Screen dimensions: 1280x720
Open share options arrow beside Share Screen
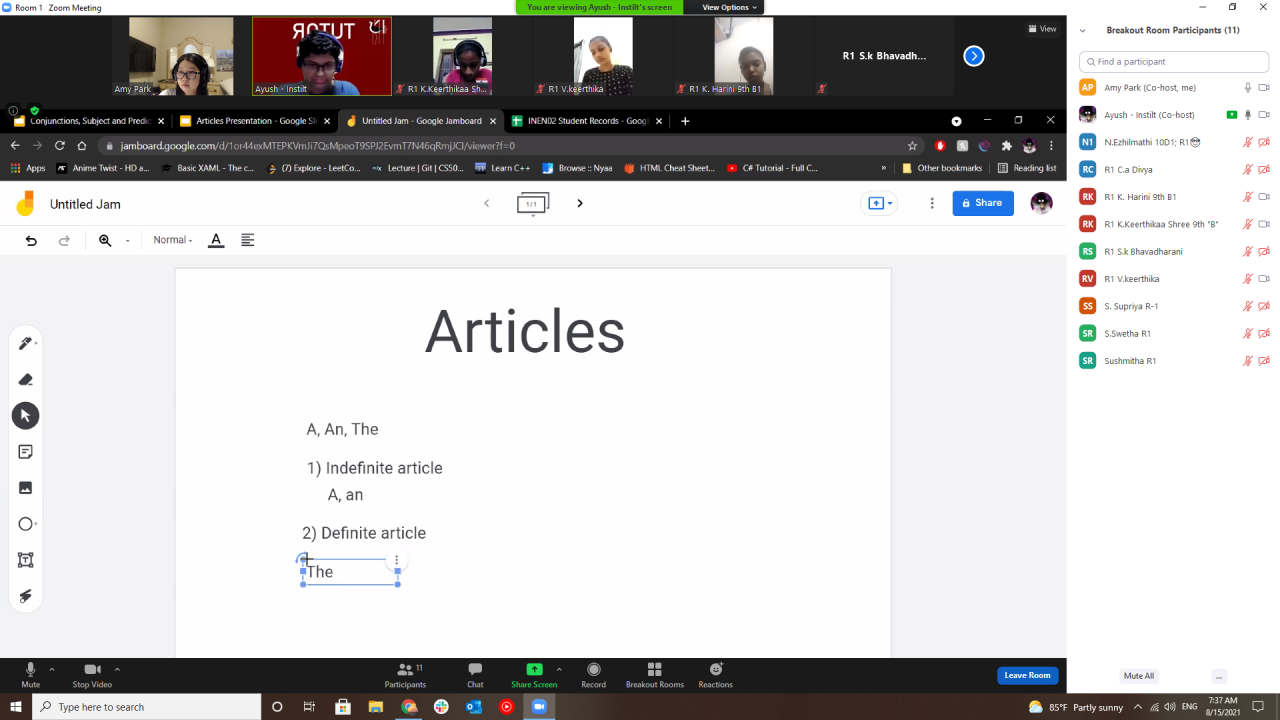(x=559, y=670)
